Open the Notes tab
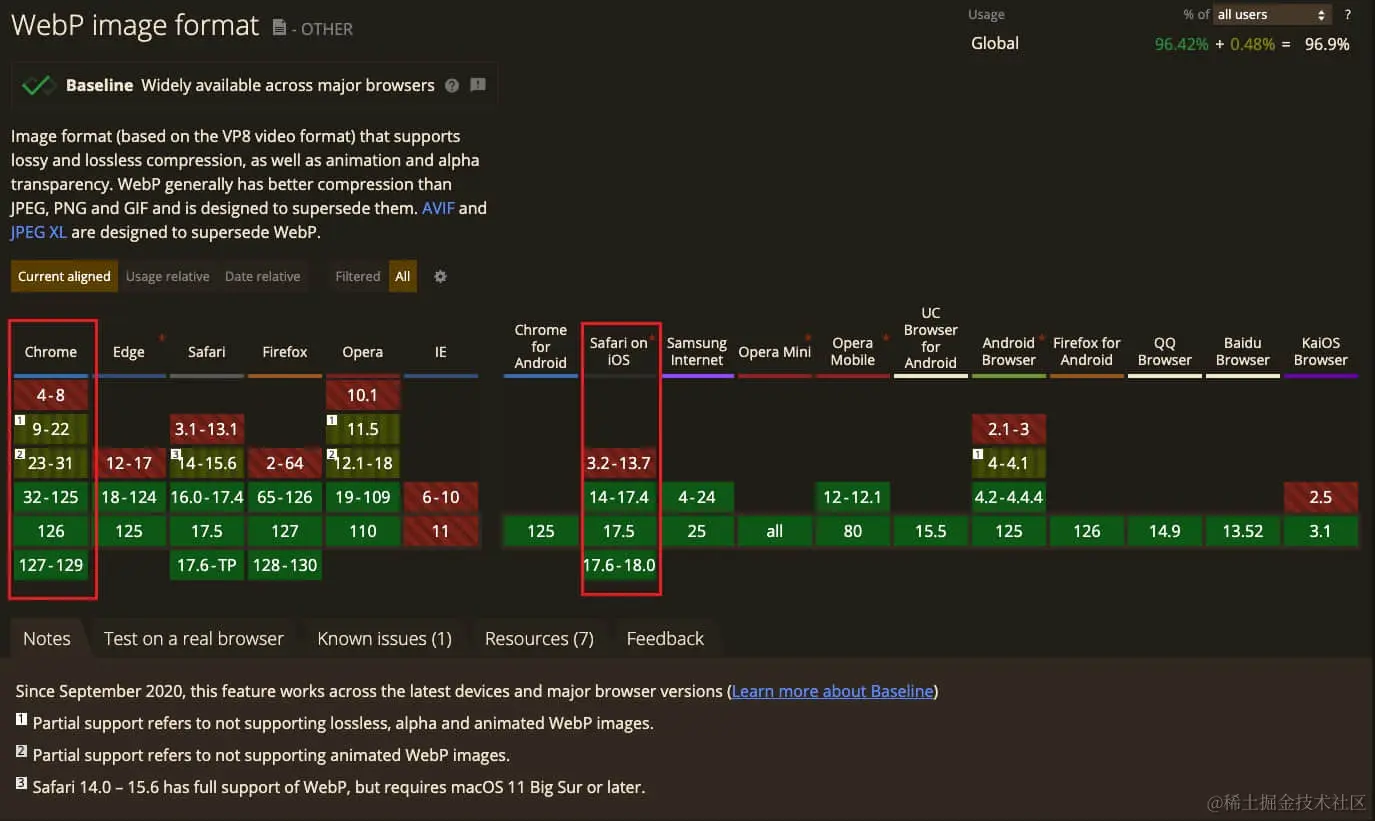This screenshot has width=1375, height=821. pos(47,639)
